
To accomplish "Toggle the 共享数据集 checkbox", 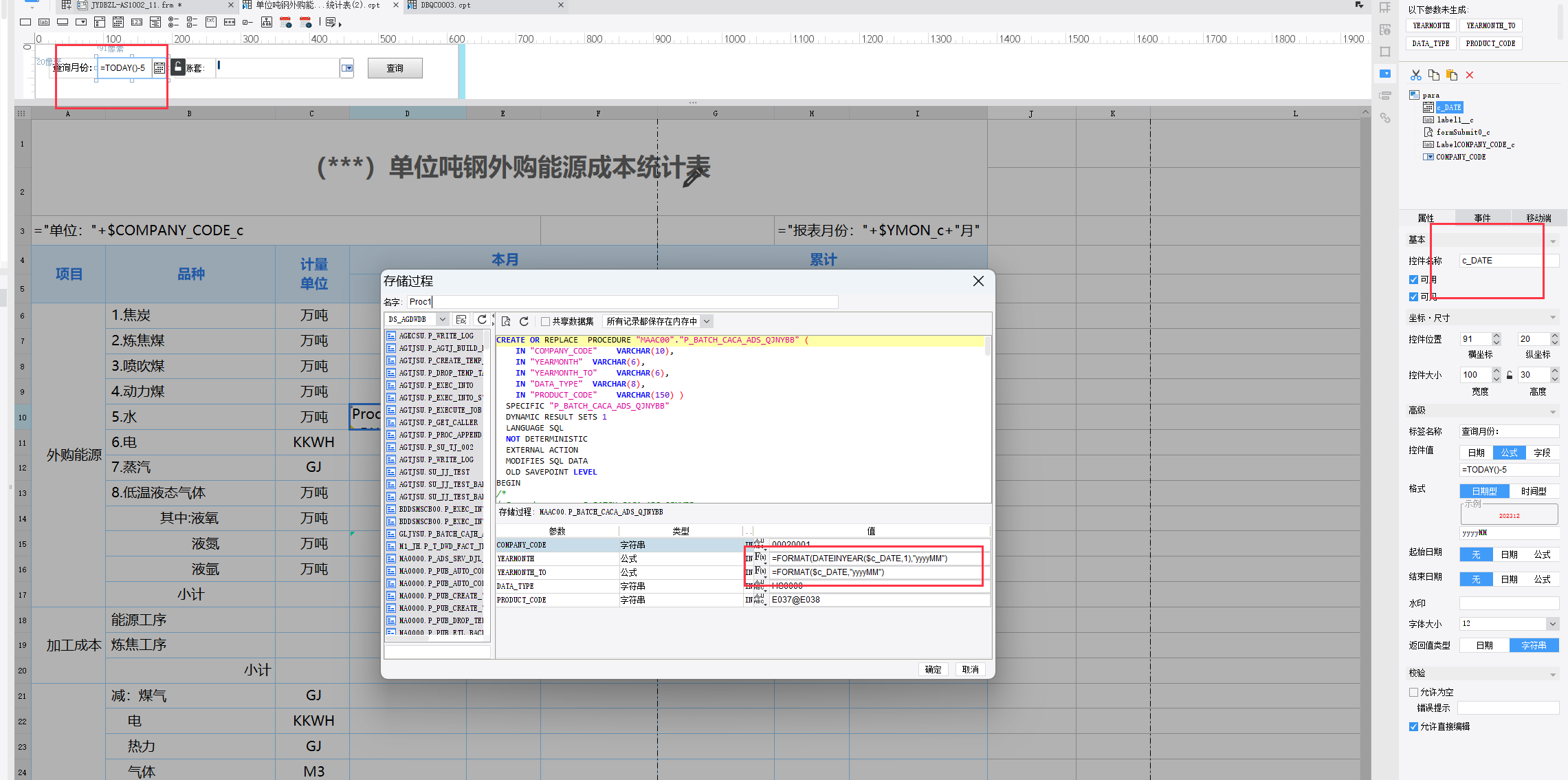I will 546,321.
